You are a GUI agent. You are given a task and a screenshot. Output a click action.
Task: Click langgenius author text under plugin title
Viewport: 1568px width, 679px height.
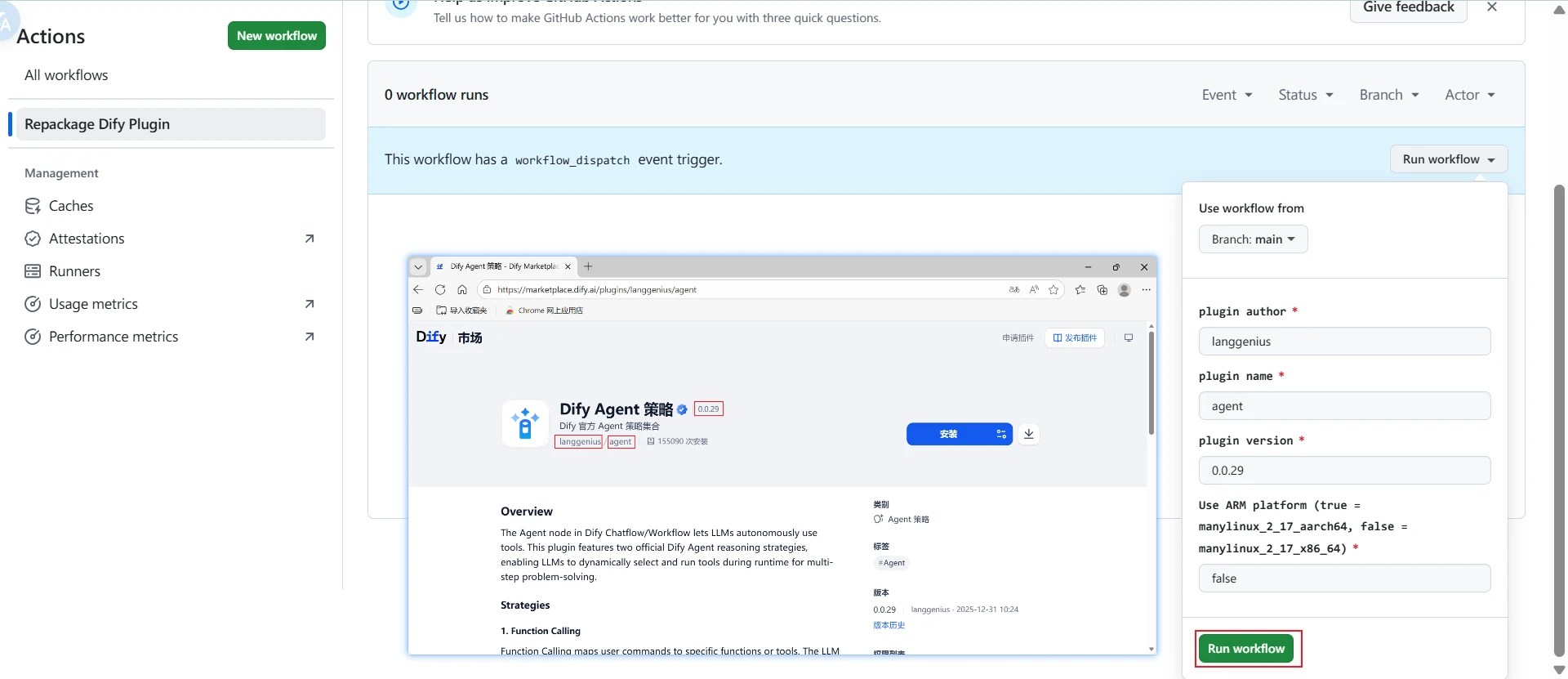(579, 441)
